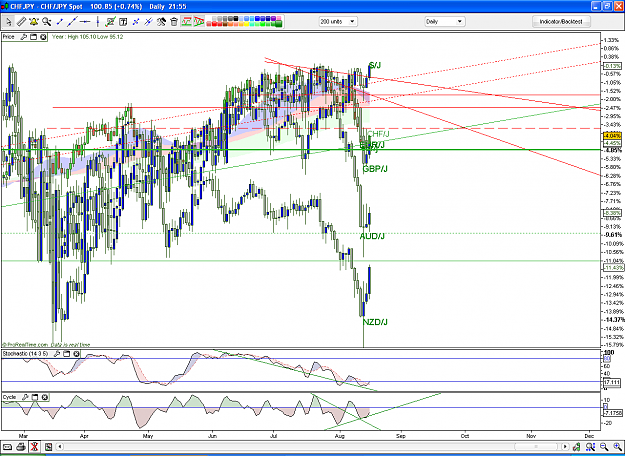Image resolution: width=625 pixels, height=456 pixels.
Task: Click the price tag icon in bottom bar
Action: (x=8, y=447)
